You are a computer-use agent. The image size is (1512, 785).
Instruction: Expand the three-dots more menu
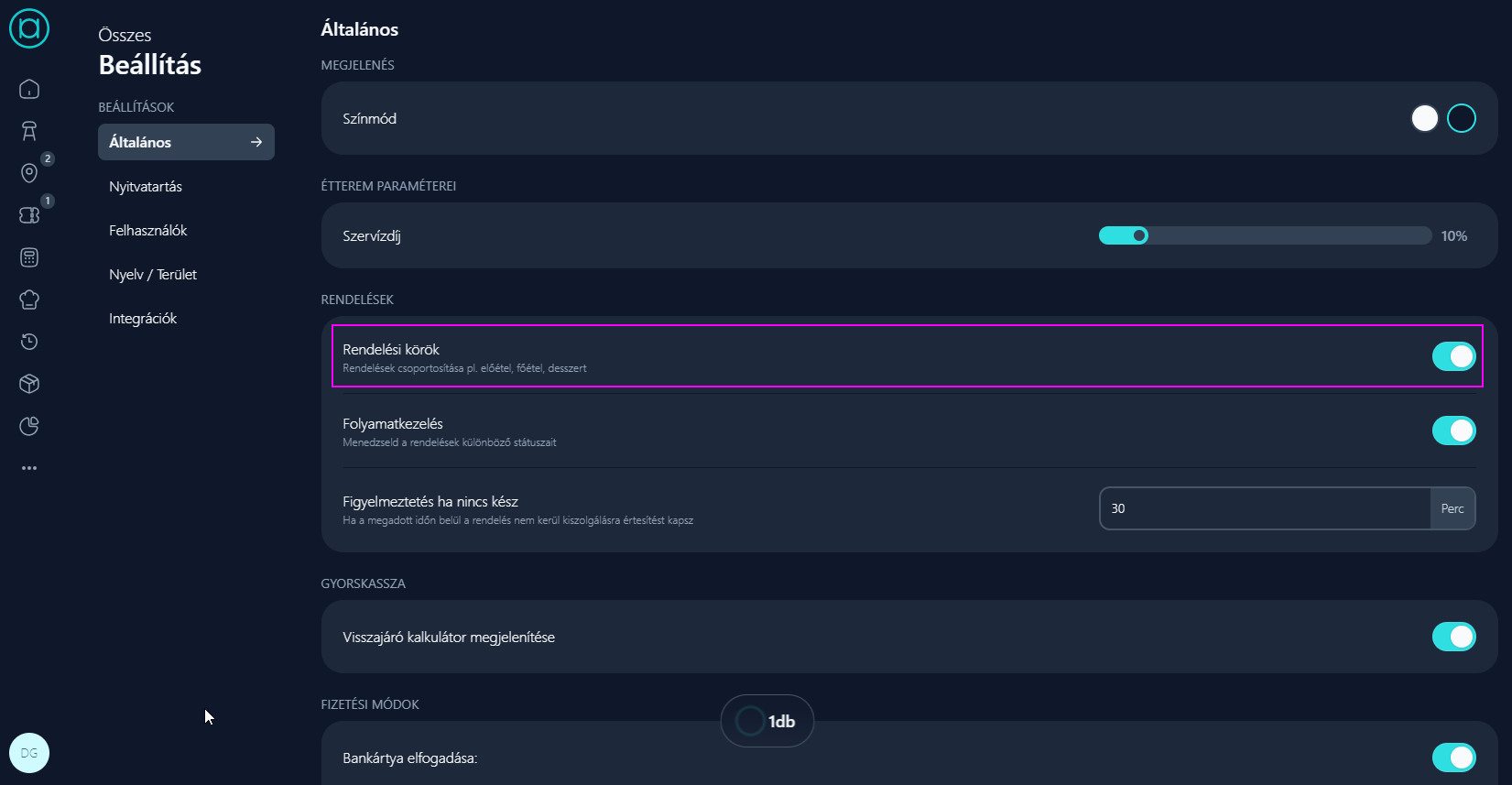coord(29,468)
